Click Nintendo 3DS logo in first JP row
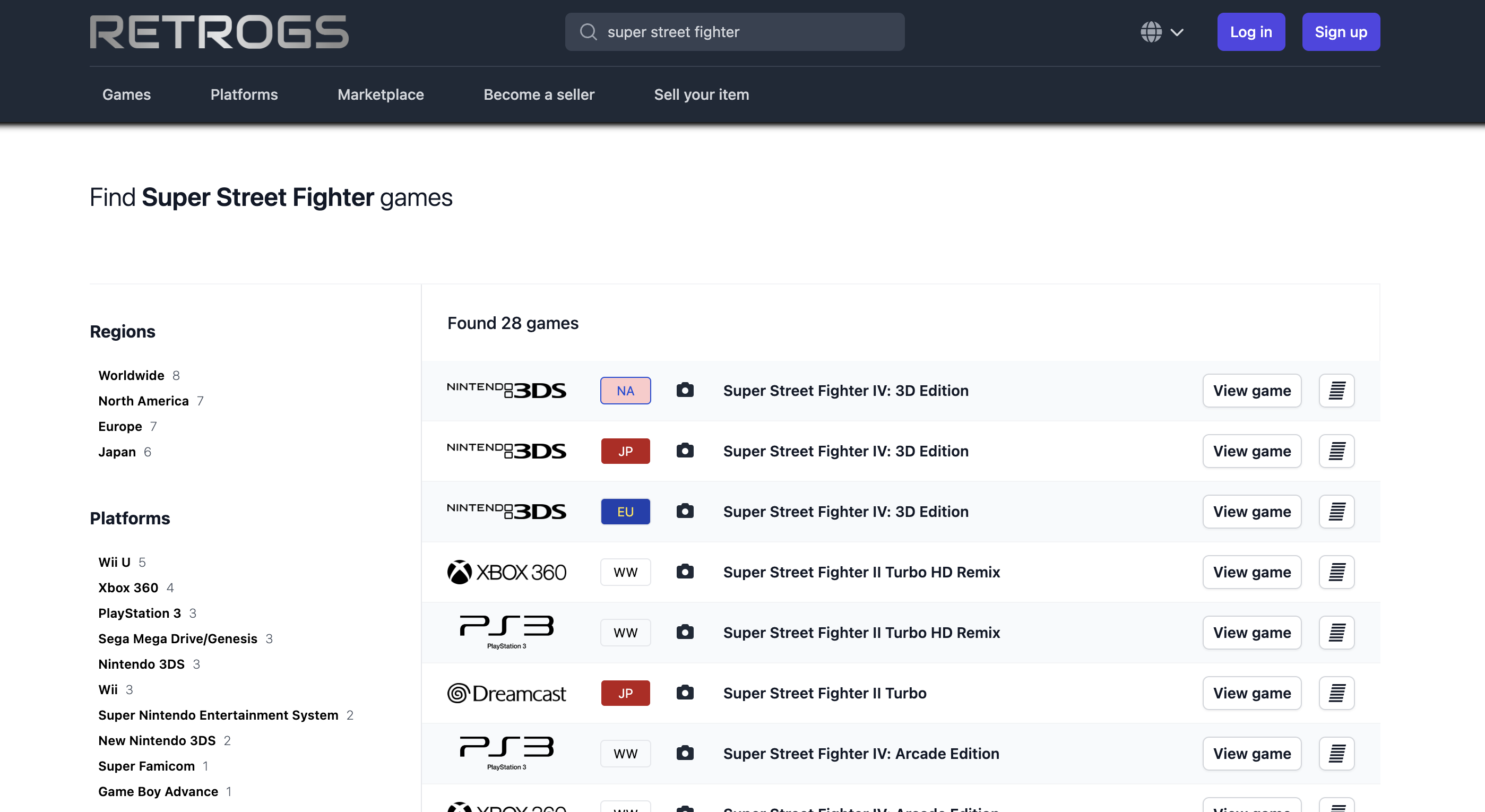 (x=506, y=451)
